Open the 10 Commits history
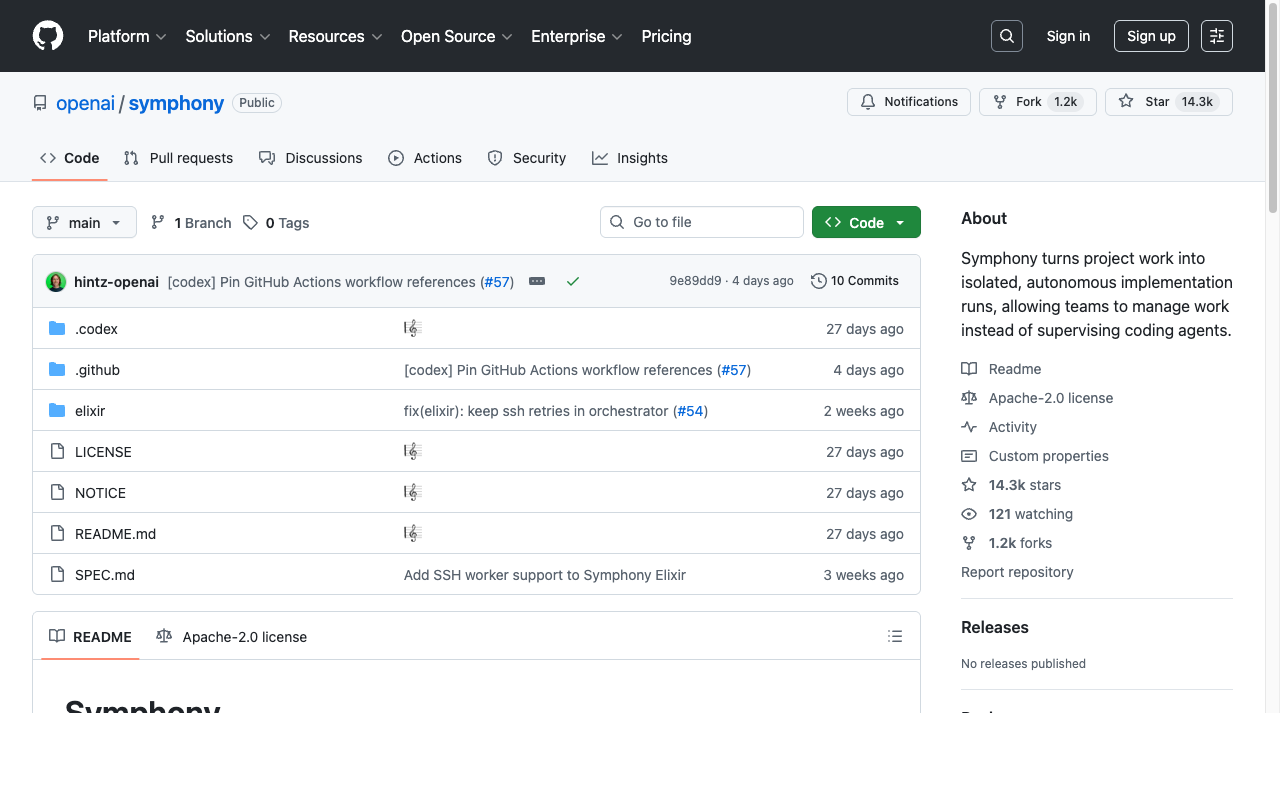The height and width of the screenshot is (800, 1280). click(x=855, y=281)
